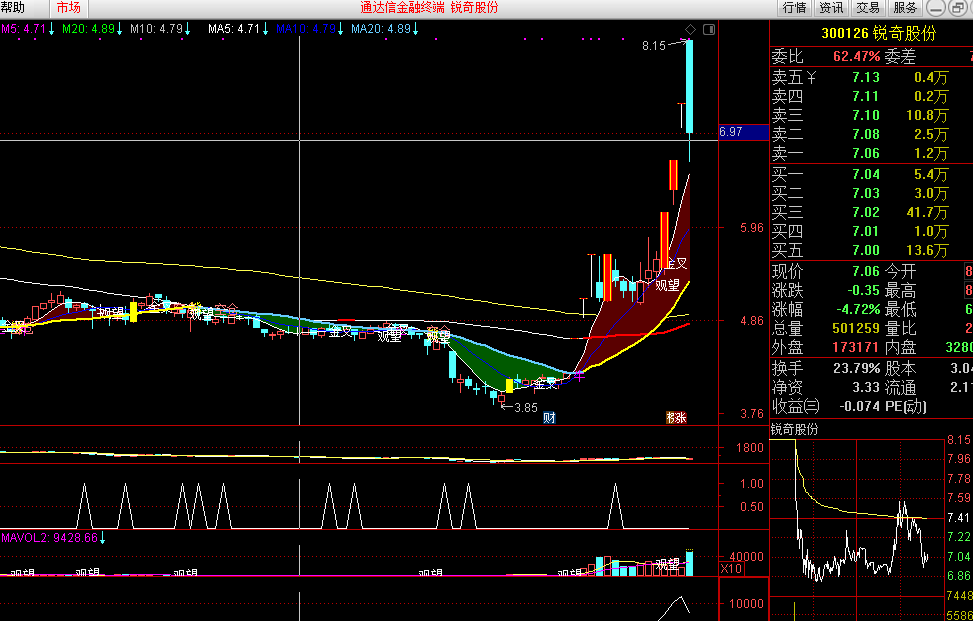
Task: Select the M5: 4.71 indicator label
Action: (x=24, y=29)
